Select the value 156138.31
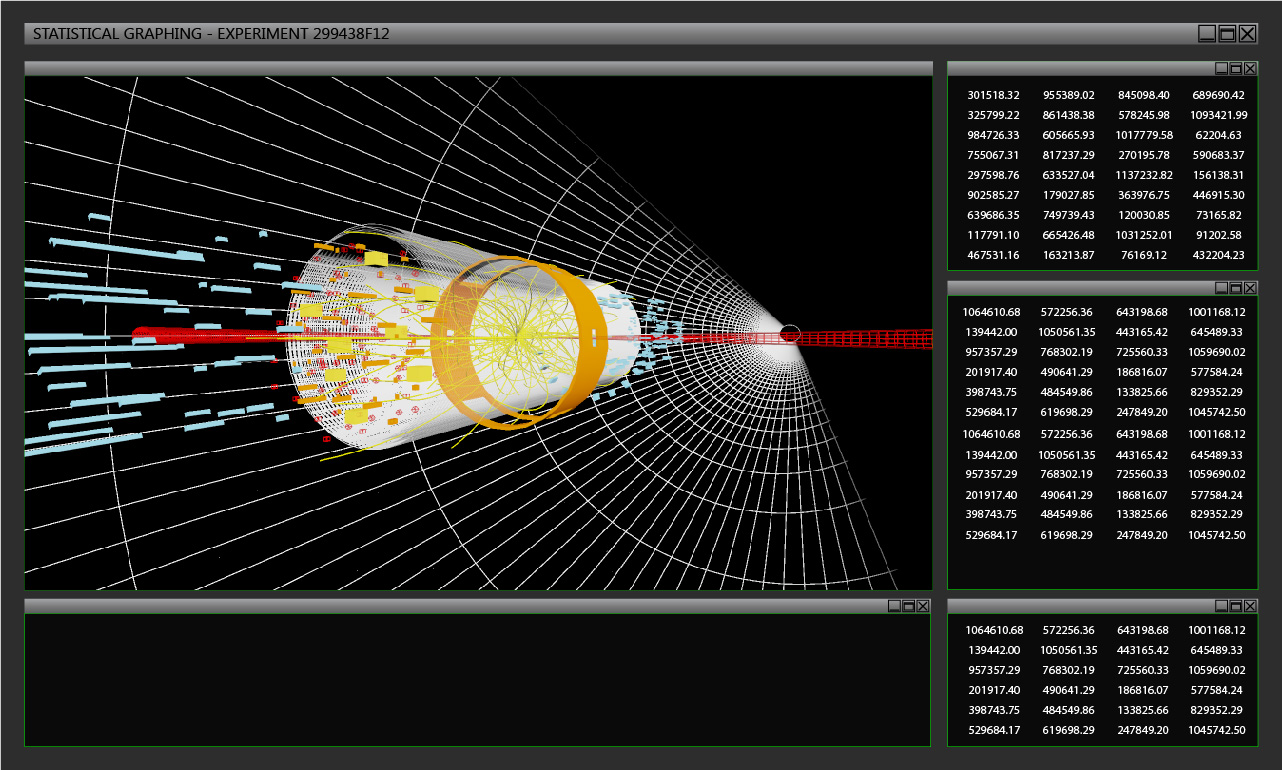1282x770 pixels. pyautogui.click(x=1219, y=175)
